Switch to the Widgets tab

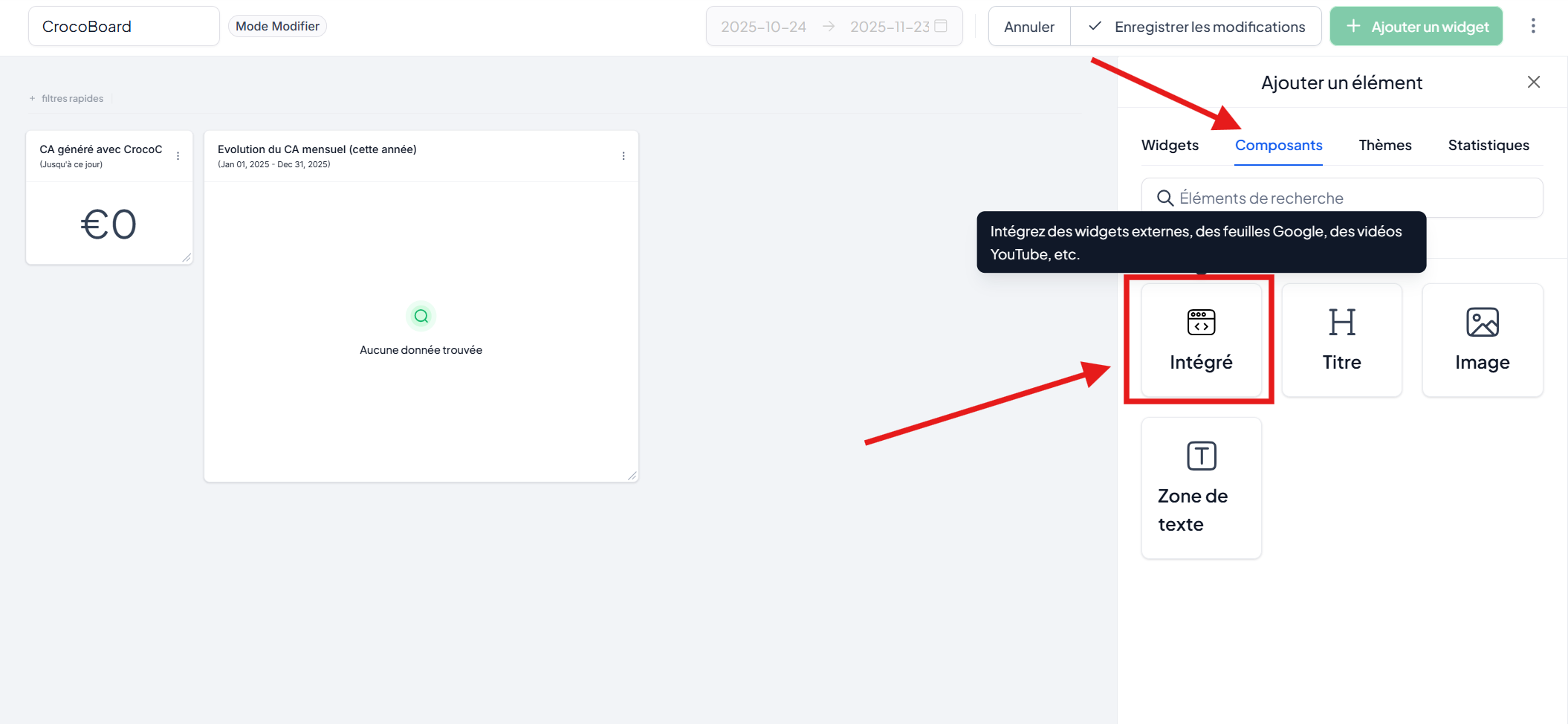click(x=1170, y=145)
